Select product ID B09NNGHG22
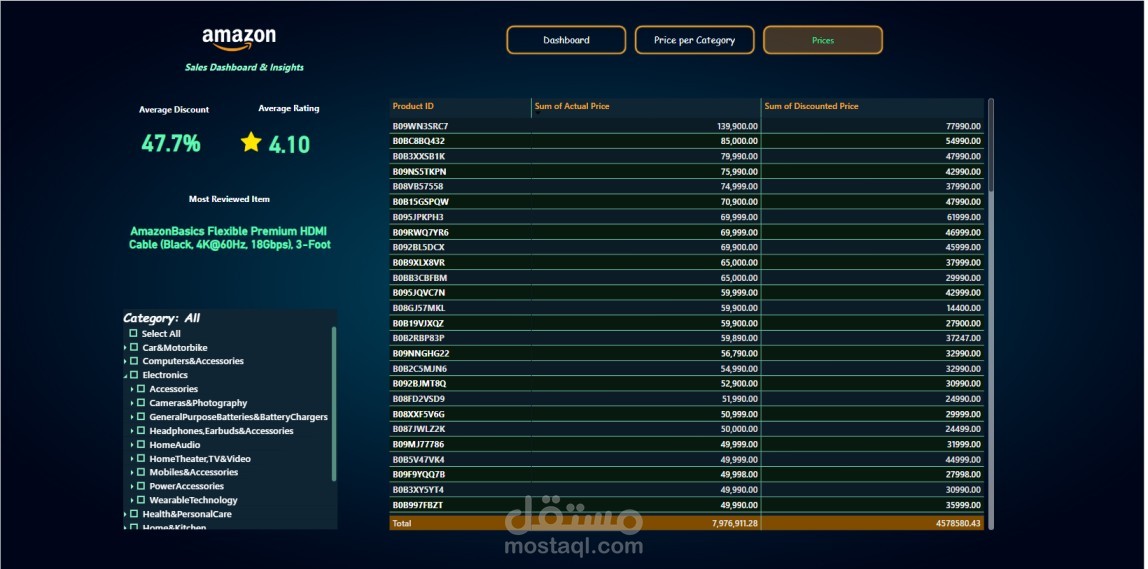The height and width of the screenshot is (569, 1148). (421, 354)
